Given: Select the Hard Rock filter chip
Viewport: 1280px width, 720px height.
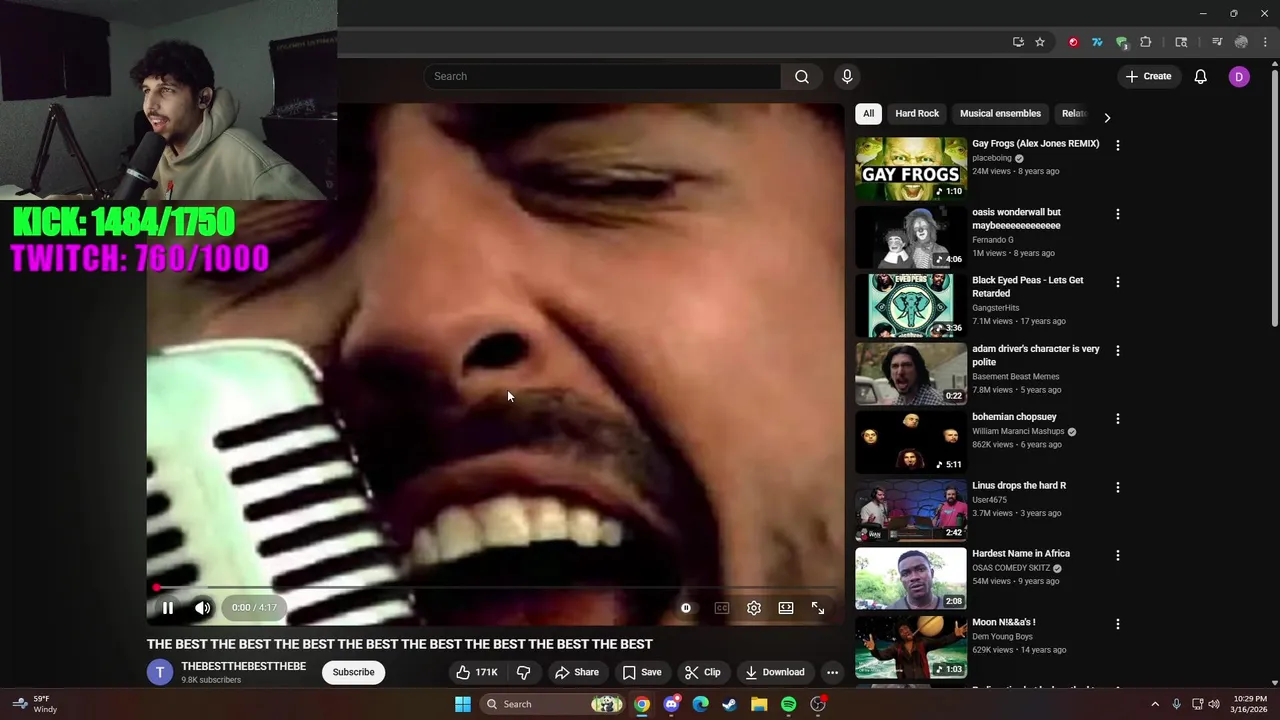Looking at the screenshot, I should [x=917, y=113].
